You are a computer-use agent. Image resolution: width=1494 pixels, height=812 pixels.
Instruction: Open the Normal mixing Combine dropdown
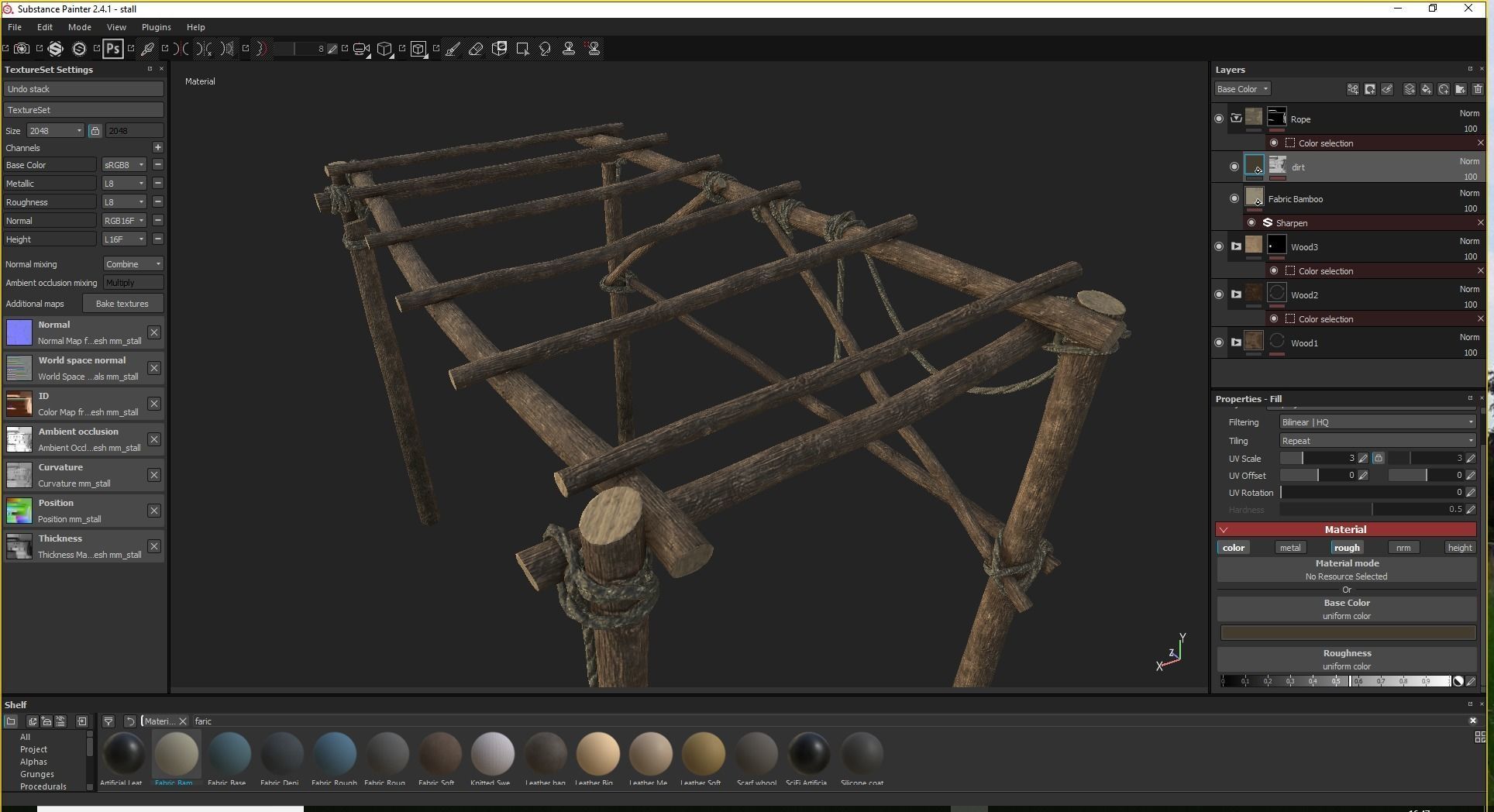point(133,264)
